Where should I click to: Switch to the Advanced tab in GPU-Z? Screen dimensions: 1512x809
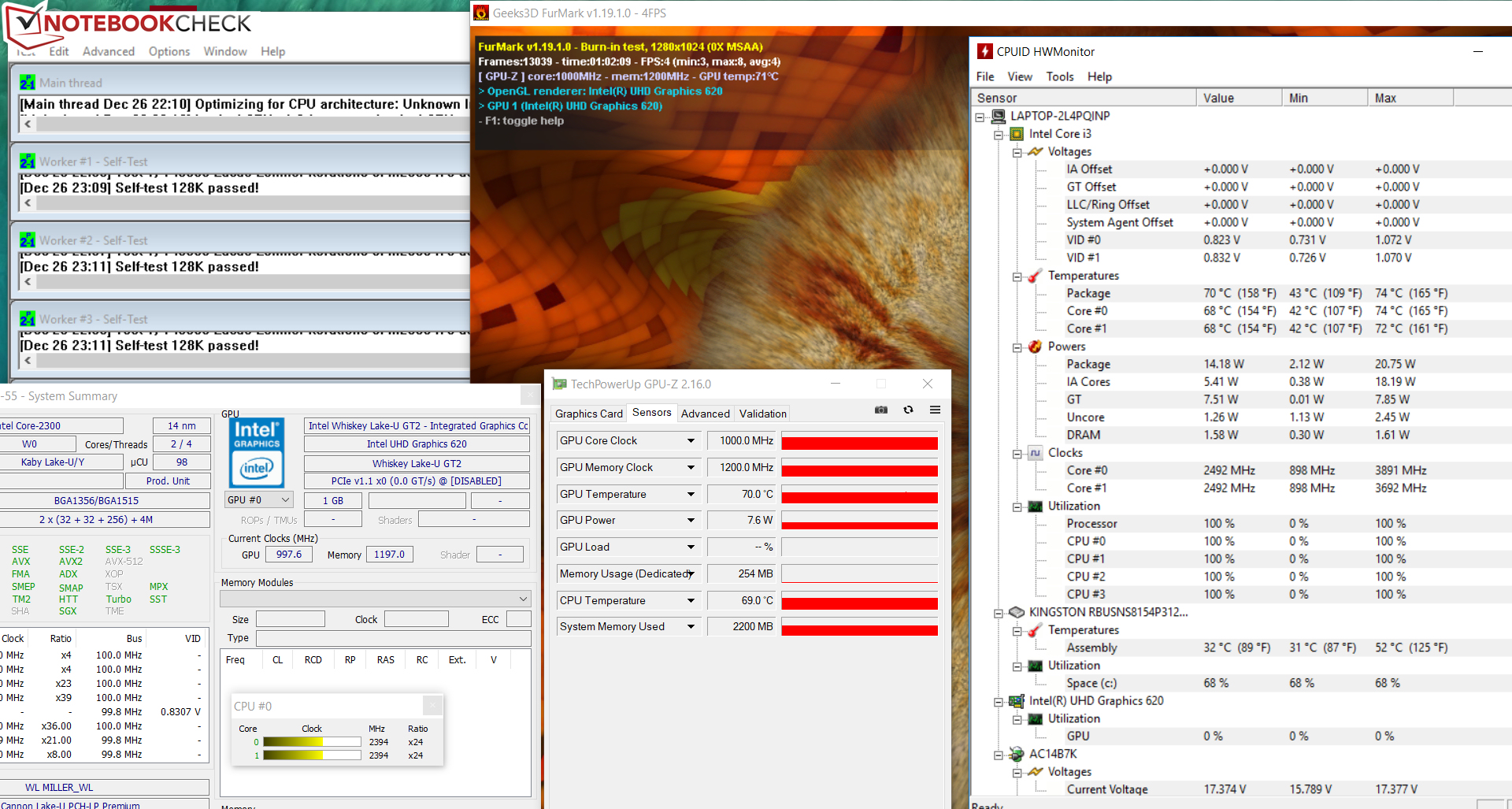point(706,414)
